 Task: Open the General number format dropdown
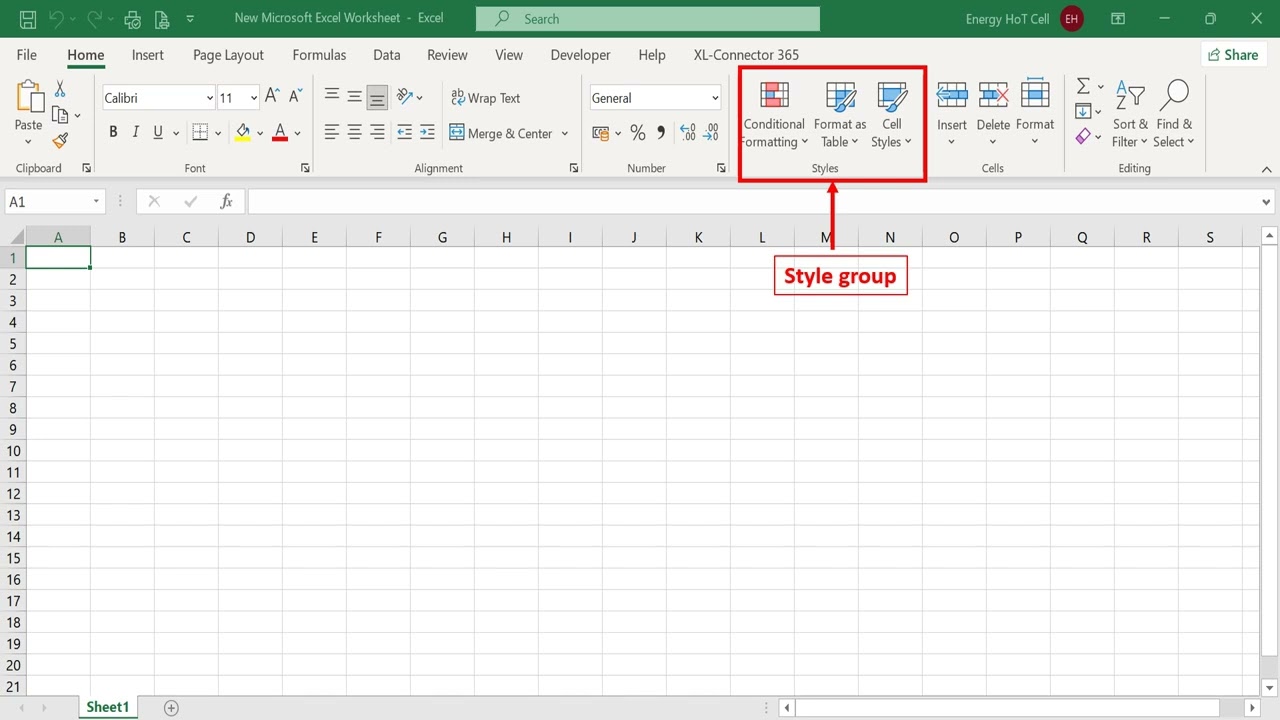(x=714, y=98)
